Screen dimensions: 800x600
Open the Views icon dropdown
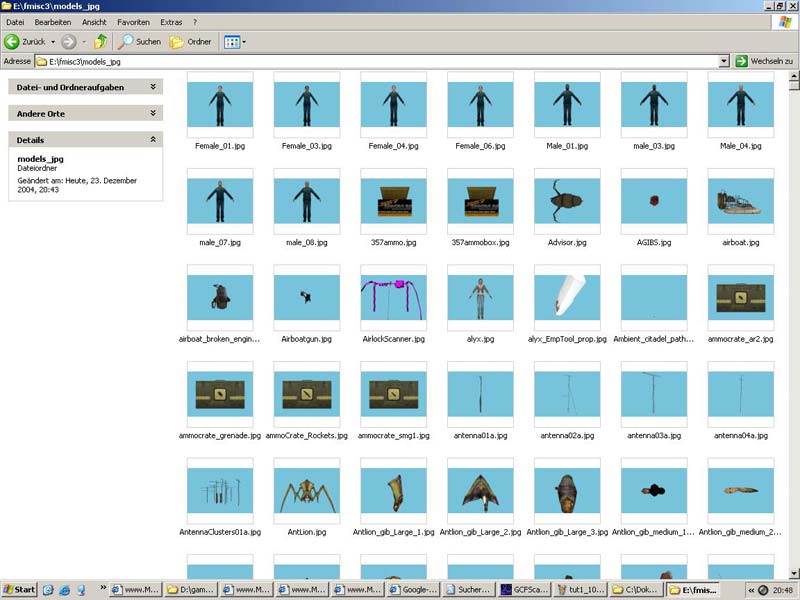click(235, 42)
